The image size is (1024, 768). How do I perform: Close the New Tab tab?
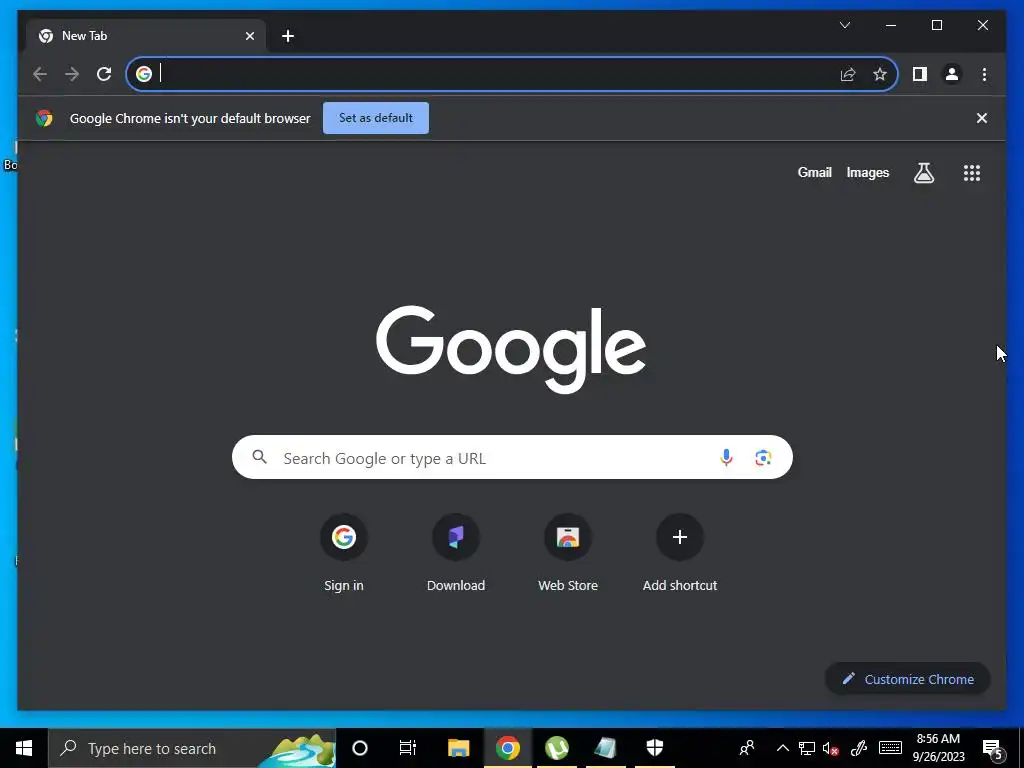click(249, 36)
